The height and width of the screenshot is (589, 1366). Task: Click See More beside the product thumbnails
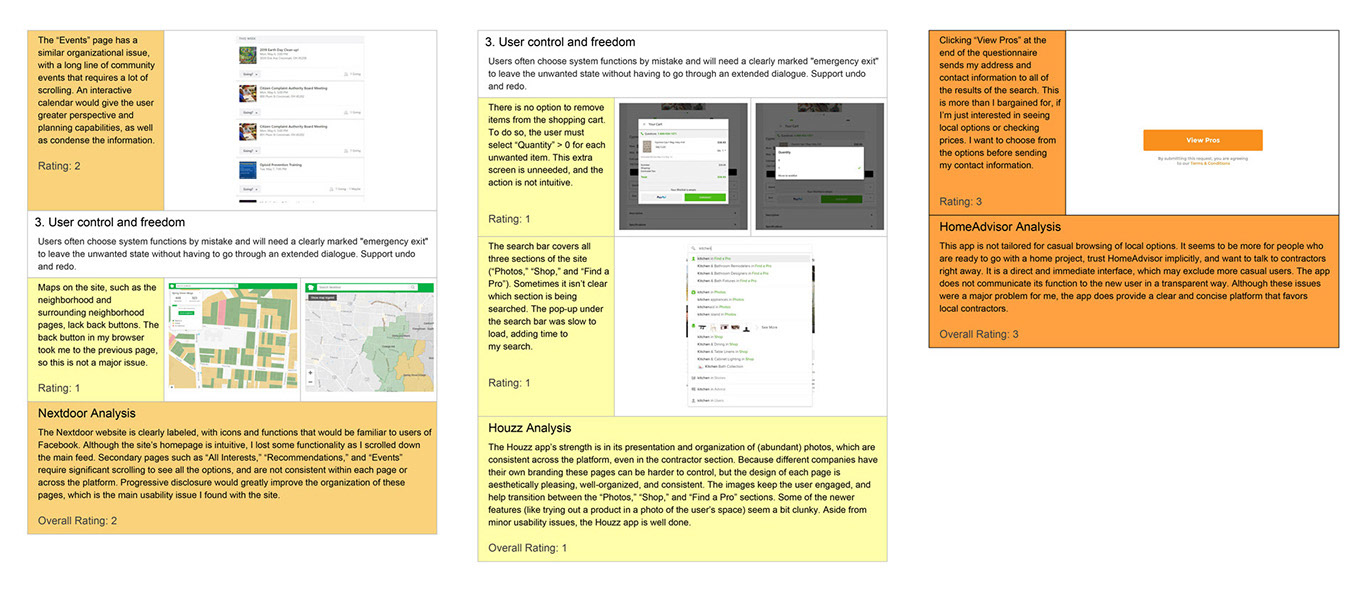click(769, 327)
